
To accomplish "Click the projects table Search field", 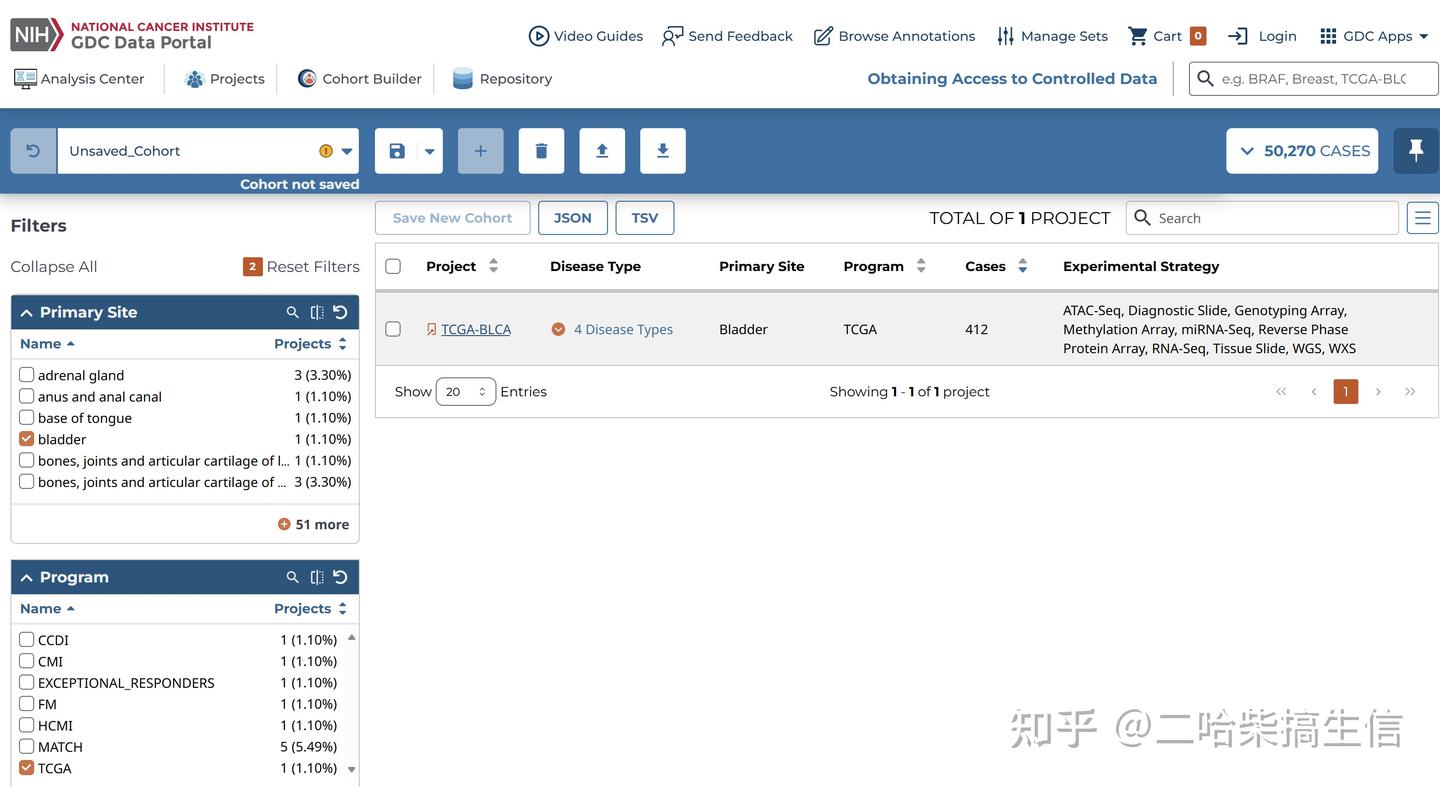I will click(1262, 218).
